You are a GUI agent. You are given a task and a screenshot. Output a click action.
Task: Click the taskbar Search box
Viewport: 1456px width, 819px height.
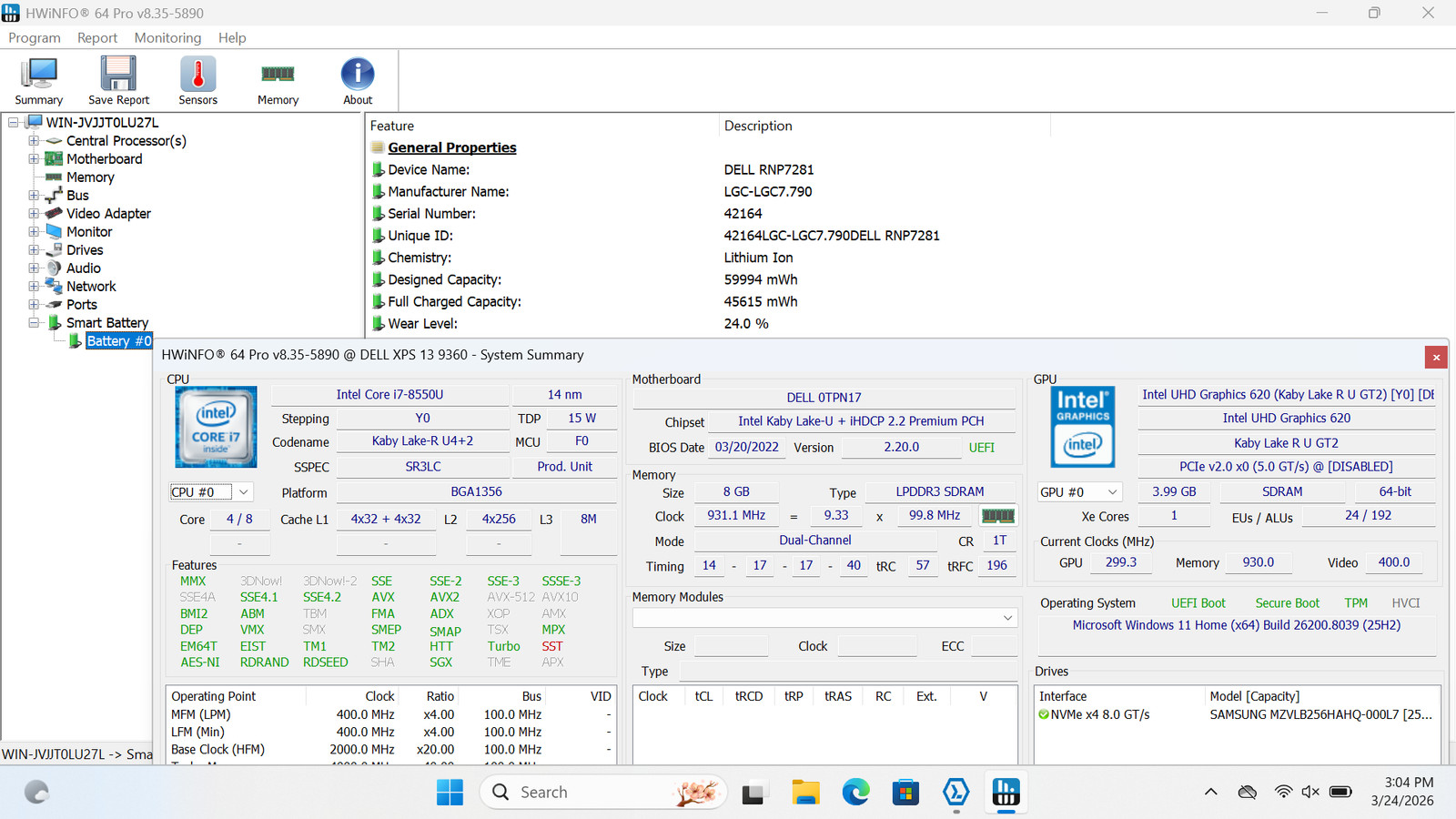point(603,793)
